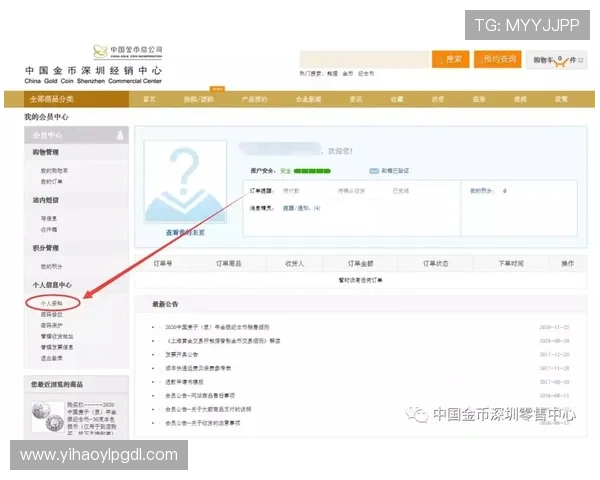Viewport: 600px width, 480px height.
Task: Open 个人资料 in the sidebar
Action: [x=52, y=303]
